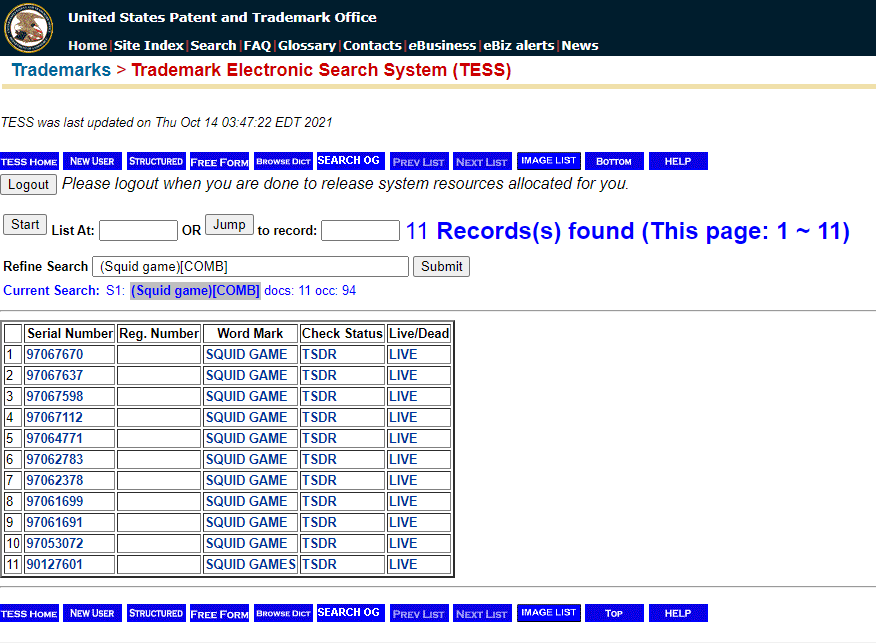
Task: Open the Home navigation link
Action: tap(87, 46)
